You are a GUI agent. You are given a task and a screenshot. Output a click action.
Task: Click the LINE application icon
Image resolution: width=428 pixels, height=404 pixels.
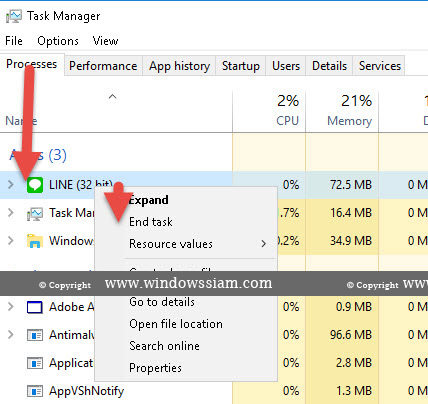[35, 185]
